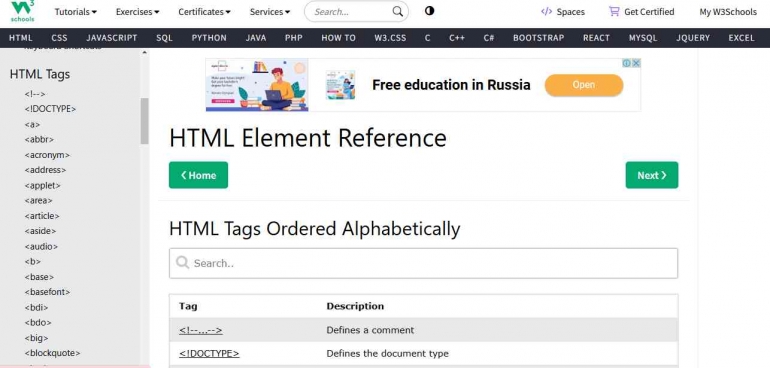The height and width of the screenshot is (368, 770).
Task: Click the Get Certified cart icon
Action: (x=614, y=11)
